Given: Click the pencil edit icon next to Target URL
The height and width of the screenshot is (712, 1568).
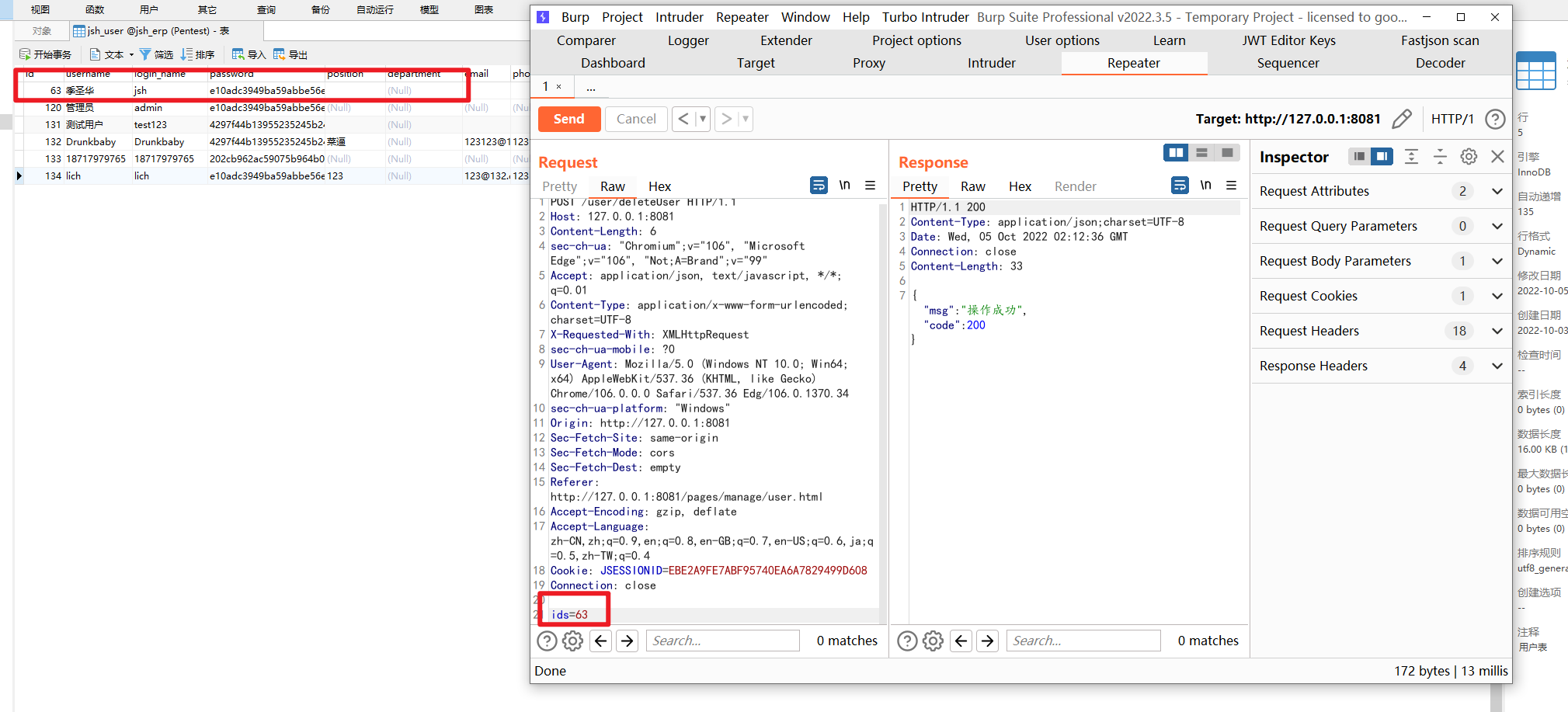Looking at the screenshot, I should [1403, 118].
